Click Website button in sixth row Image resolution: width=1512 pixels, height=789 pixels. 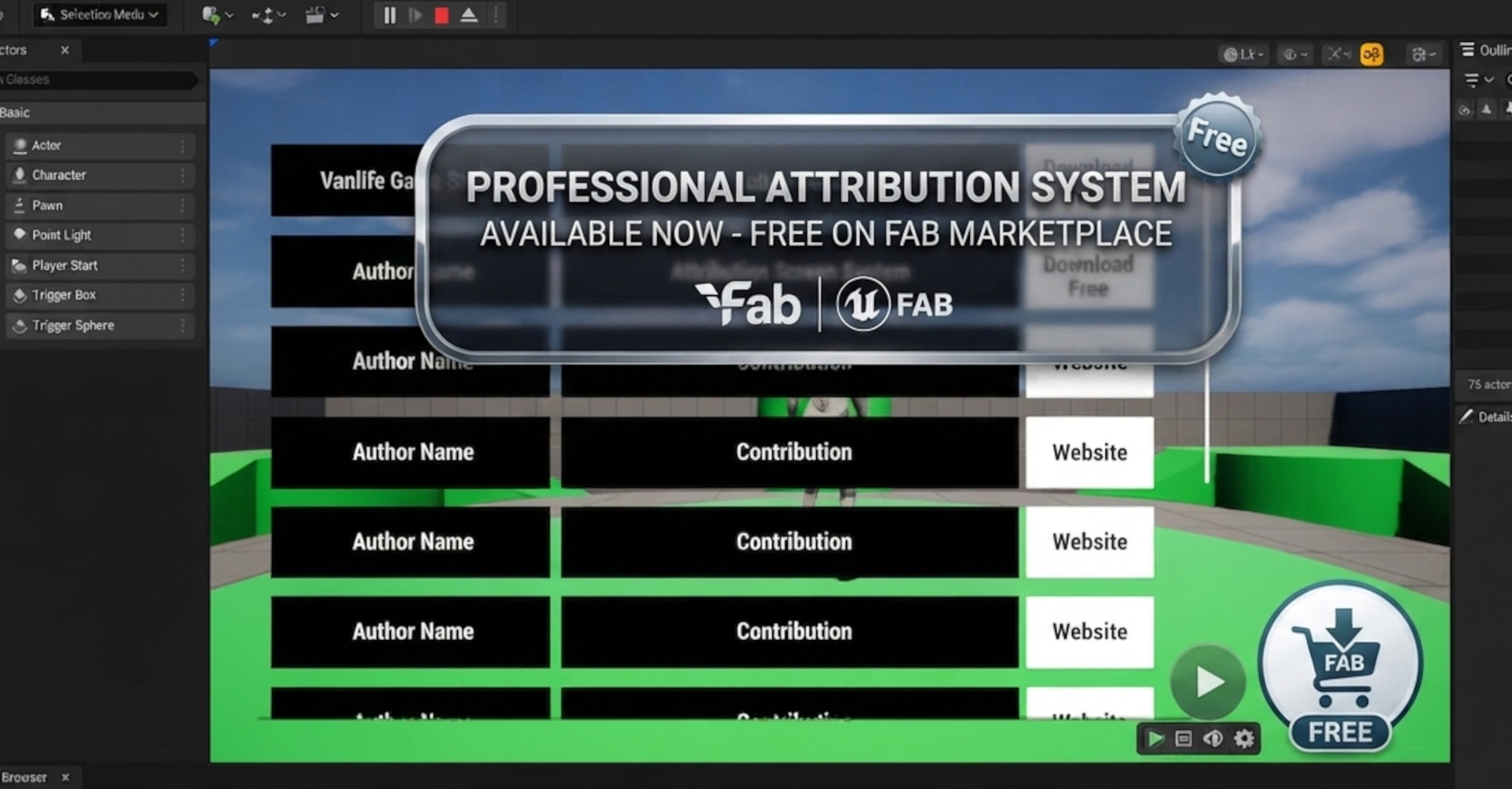pyautogui.click(x=1090, y=632)
